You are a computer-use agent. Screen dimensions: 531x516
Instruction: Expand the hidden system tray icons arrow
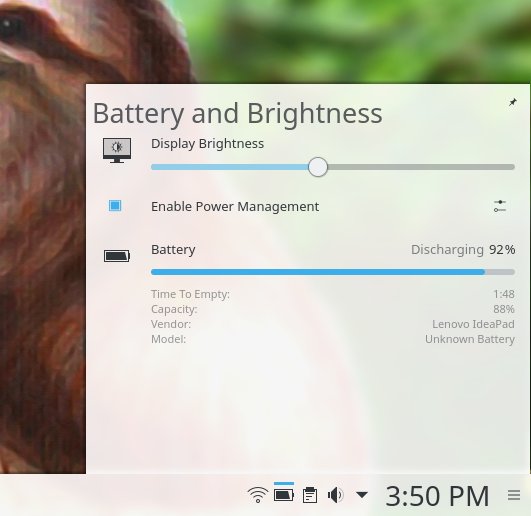[x=362, y=495]
